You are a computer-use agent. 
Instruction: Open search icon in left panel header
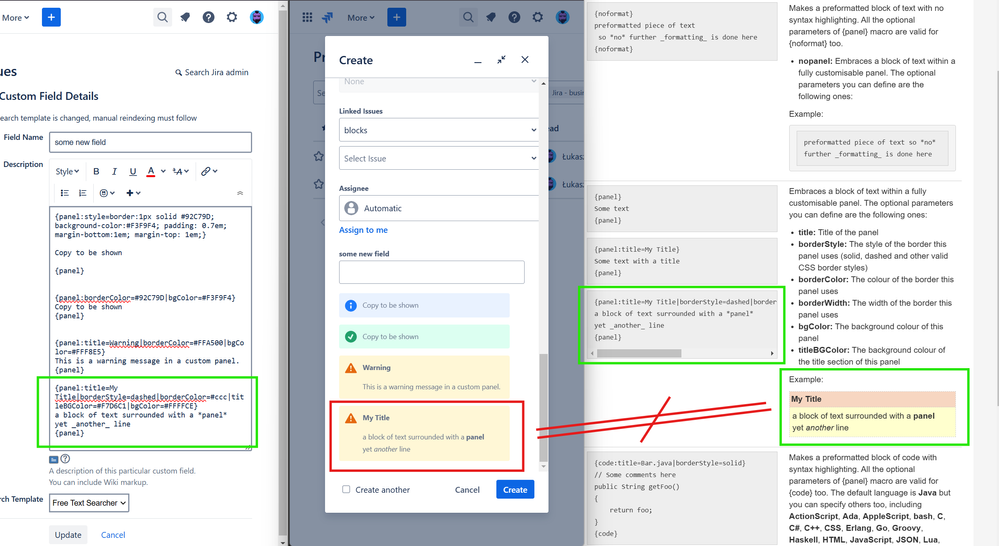pos(162,17)
